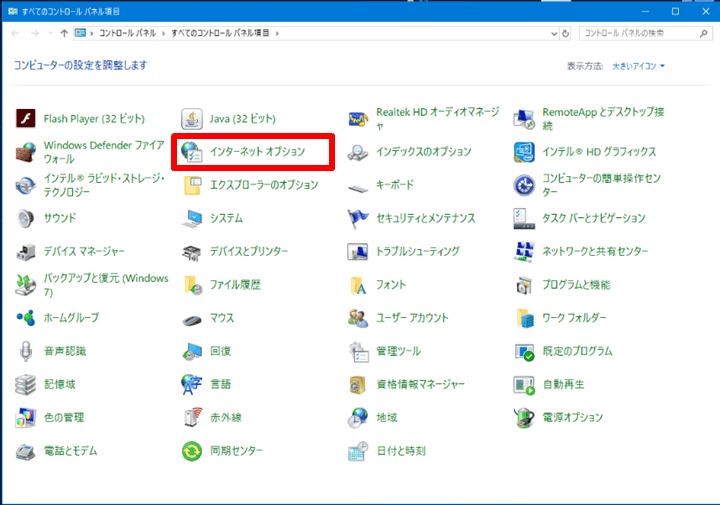The image size is (720, 505).
Task: Select コントロール パネル breadcrumb in address bar
Action: [128, 33]
